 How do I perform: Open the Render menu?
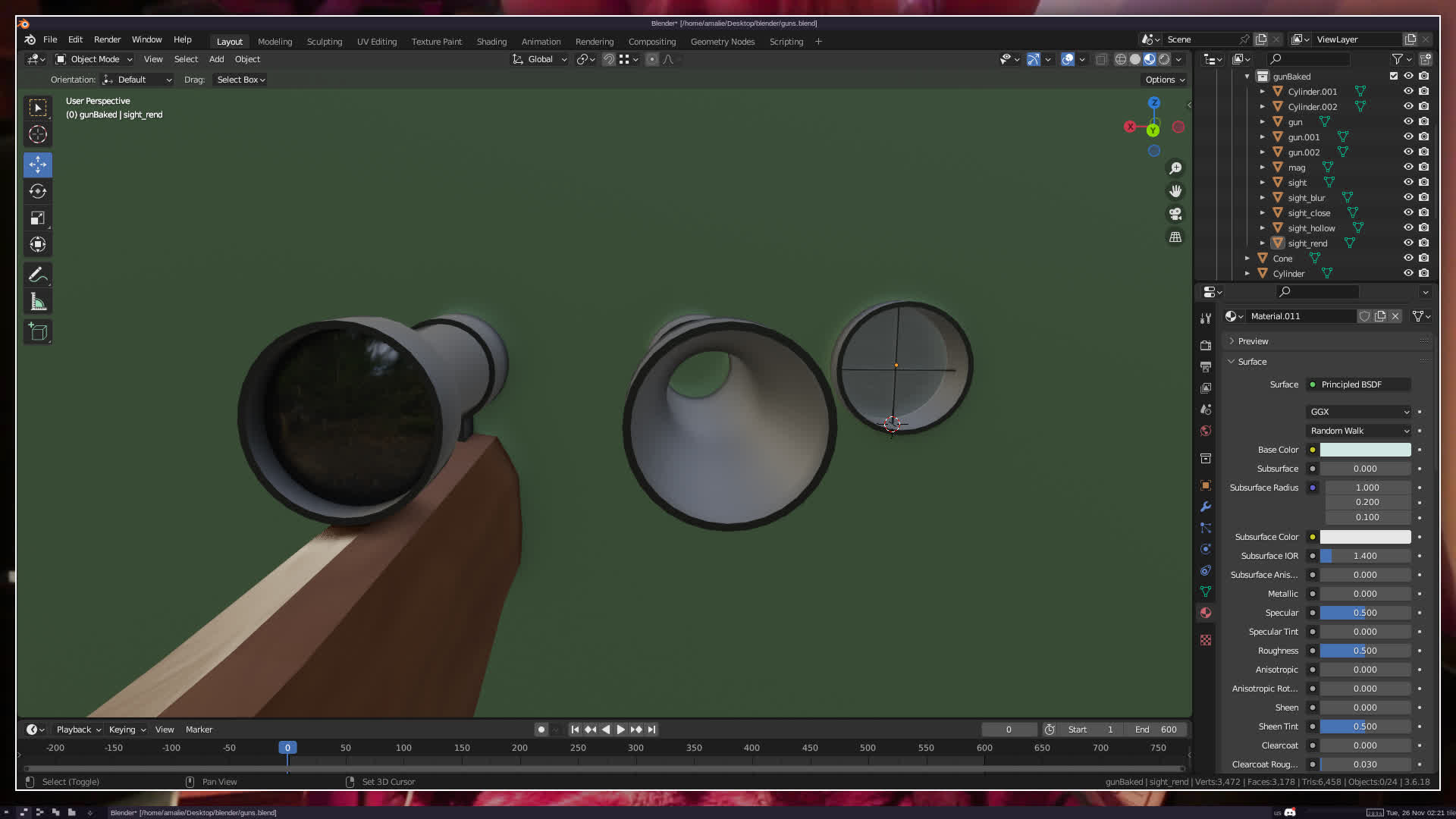pyautogui.click(x=107, y=39)
